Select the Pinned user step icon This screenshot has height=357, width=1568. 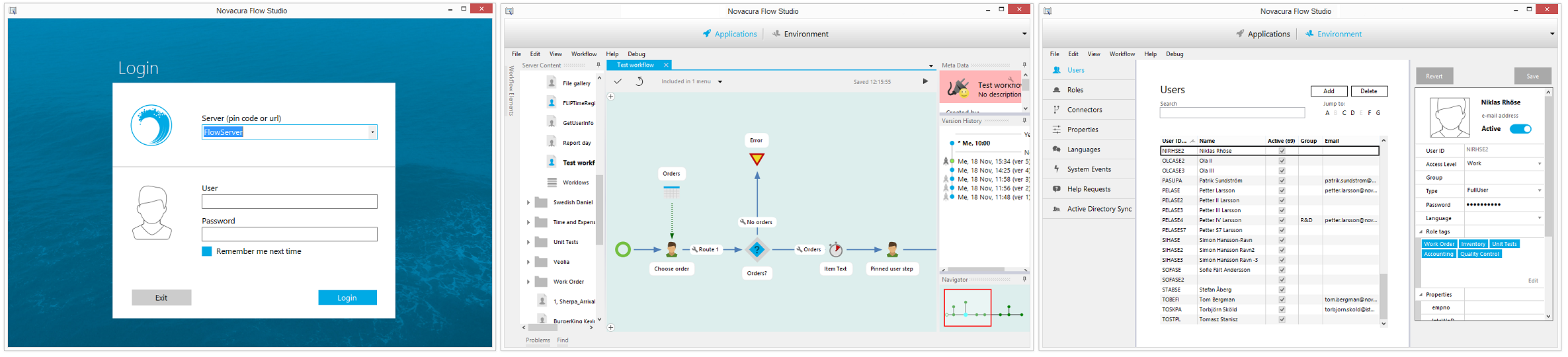click(892, 249)
